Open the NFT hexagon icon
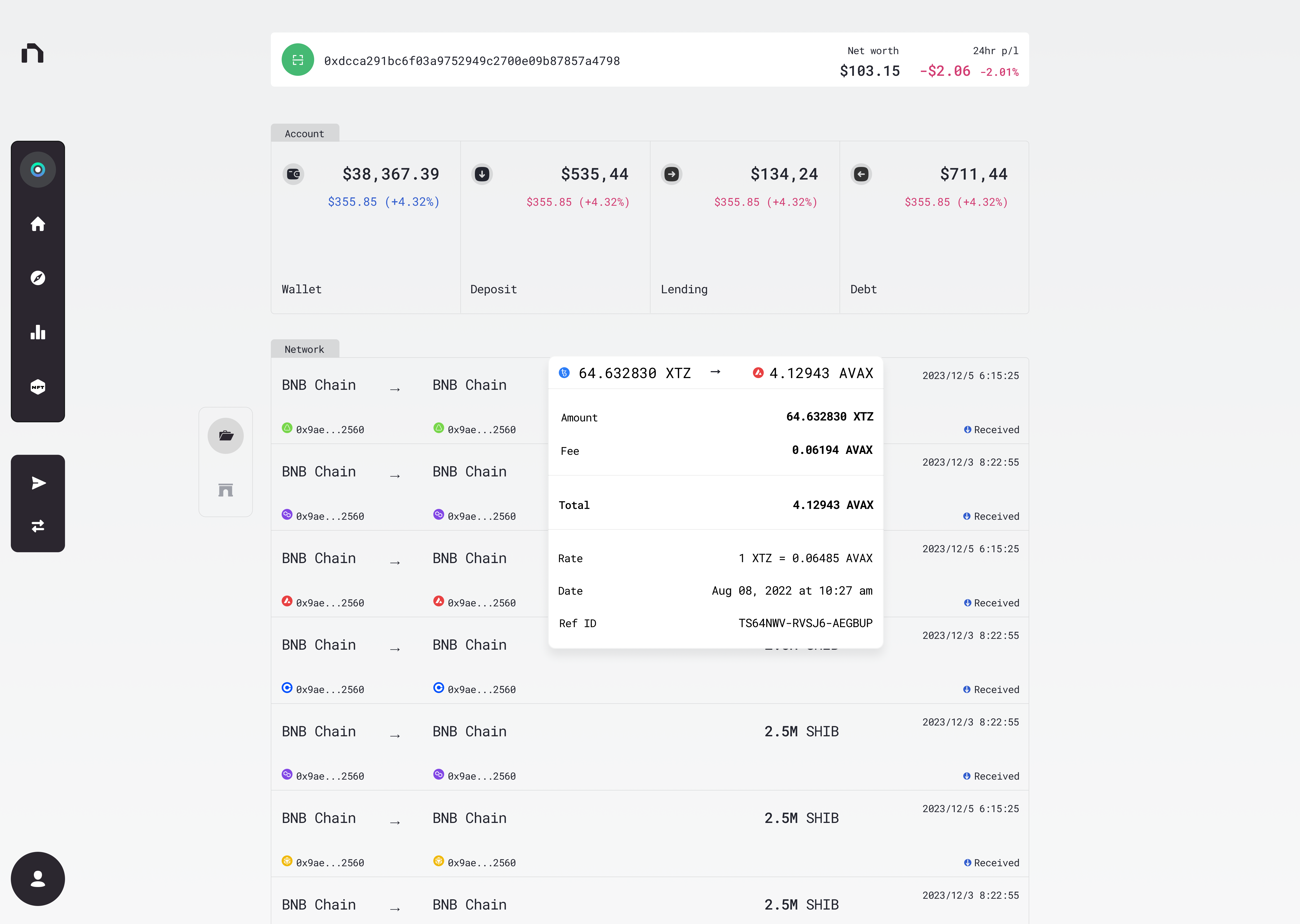This screenshot has height=924, width=1300. point(37,387)
